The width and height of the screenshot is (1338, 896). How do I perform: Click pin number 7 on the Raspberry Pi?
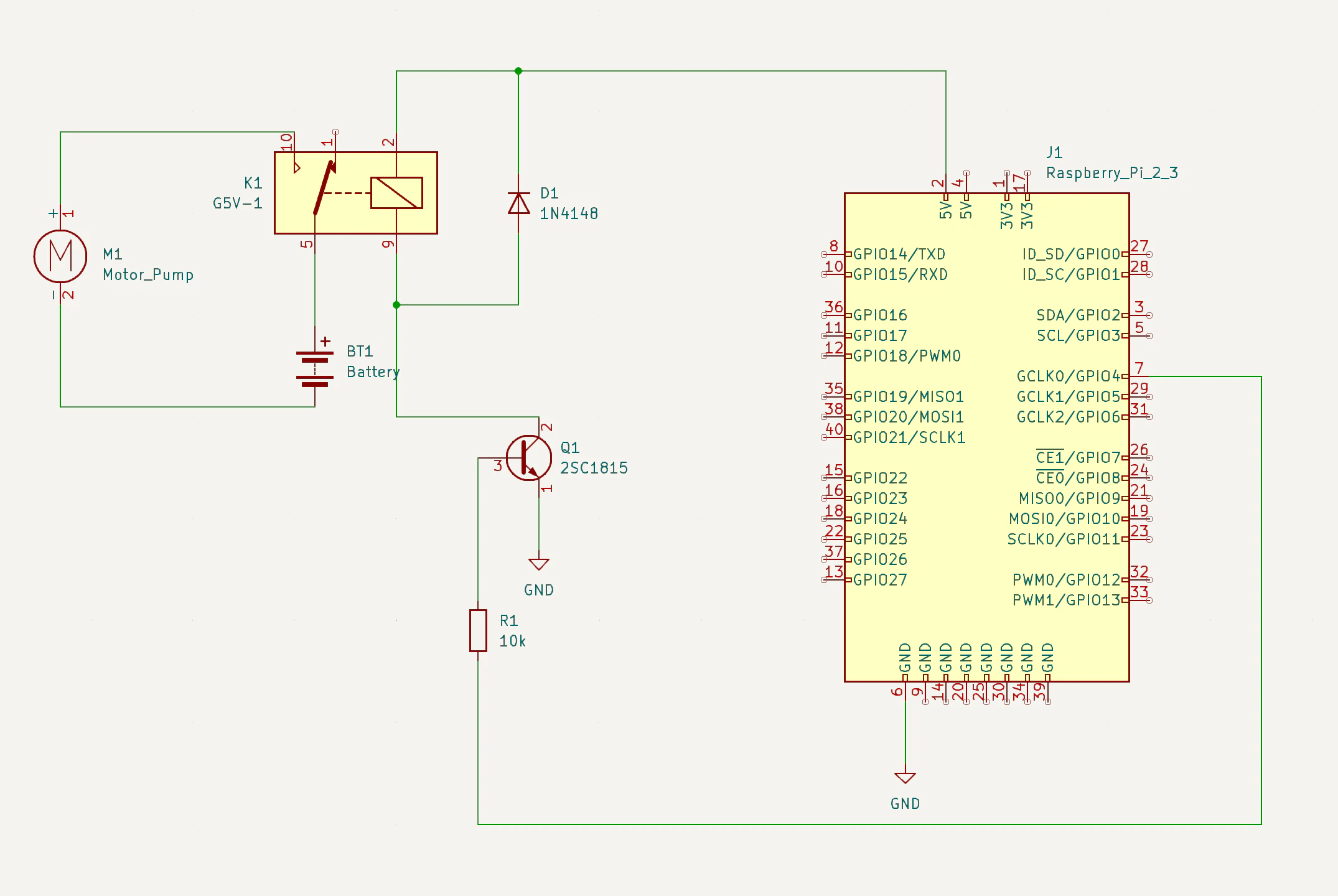coord(1139,368)
